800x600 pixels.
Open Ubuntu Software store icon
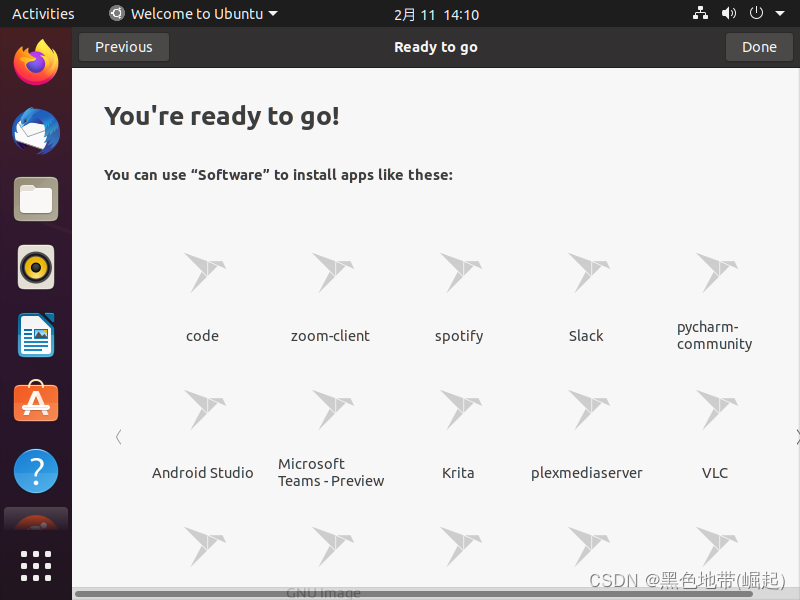(x=36, y=402)
